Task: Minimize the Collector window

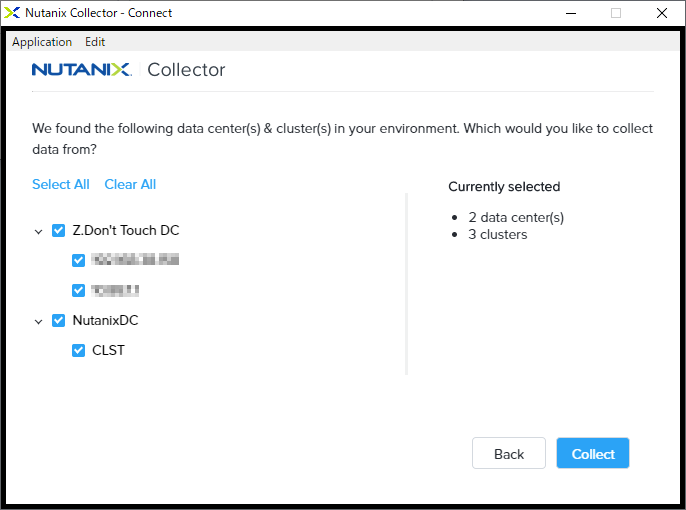Action: pyautogui.click(x=570, y=13)
